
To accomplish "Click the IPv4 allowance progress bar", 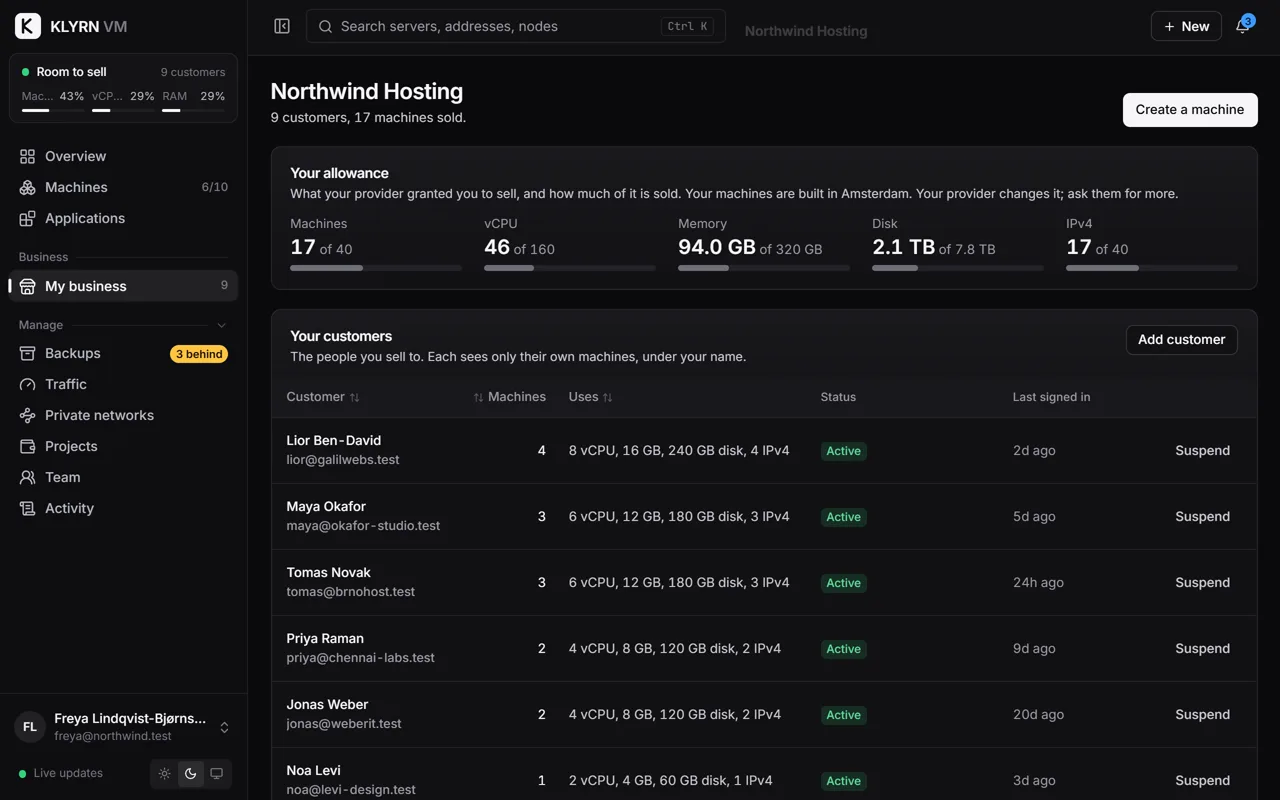I will tap(1152, 268).
